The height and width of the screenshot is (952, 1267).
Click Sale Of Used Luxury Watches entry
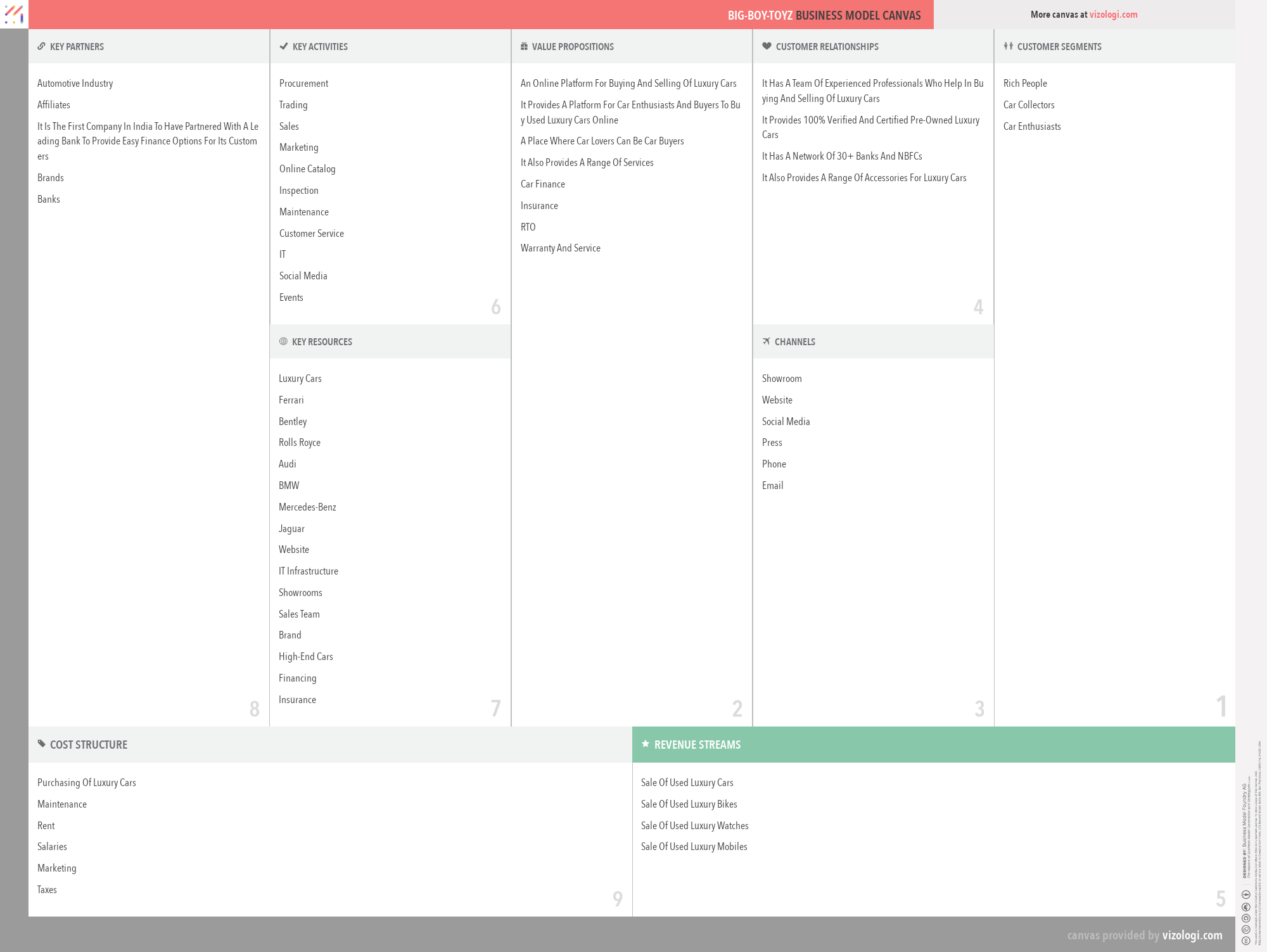pos(694,826)
